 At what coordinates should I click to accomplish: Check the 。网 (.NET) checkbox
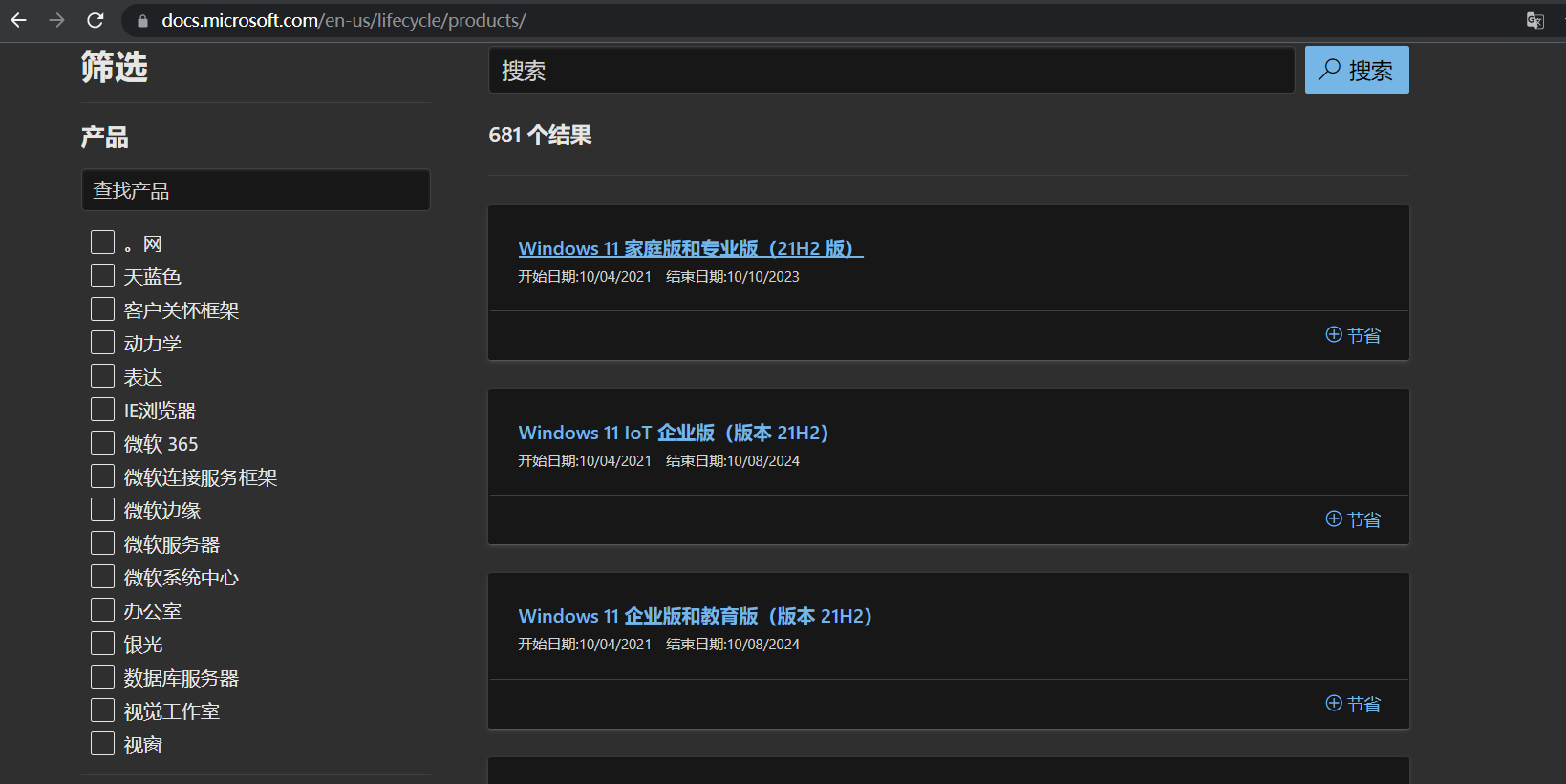click(102, 243)
